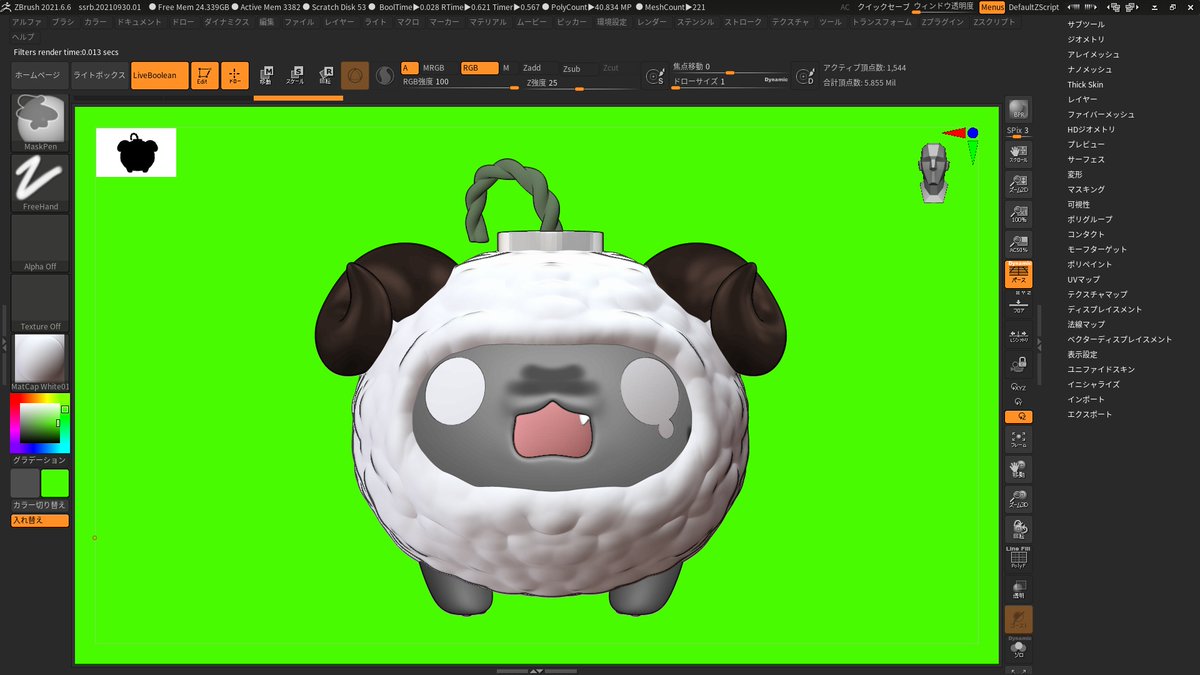Screen dimensions: 1200x675
Task: Open the MaskPen brush selector
Action: coord(40,122)
